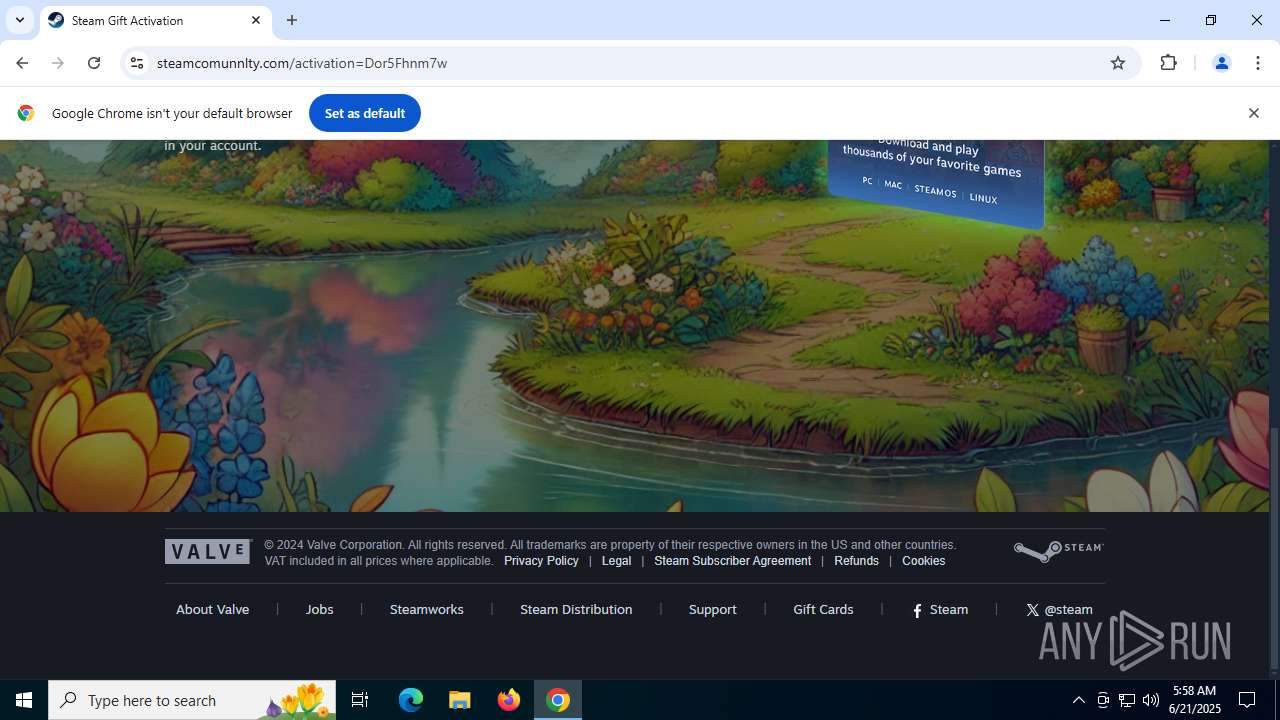Click the browser forward arrow
1280x720 pixels.
tap(58, 63)
